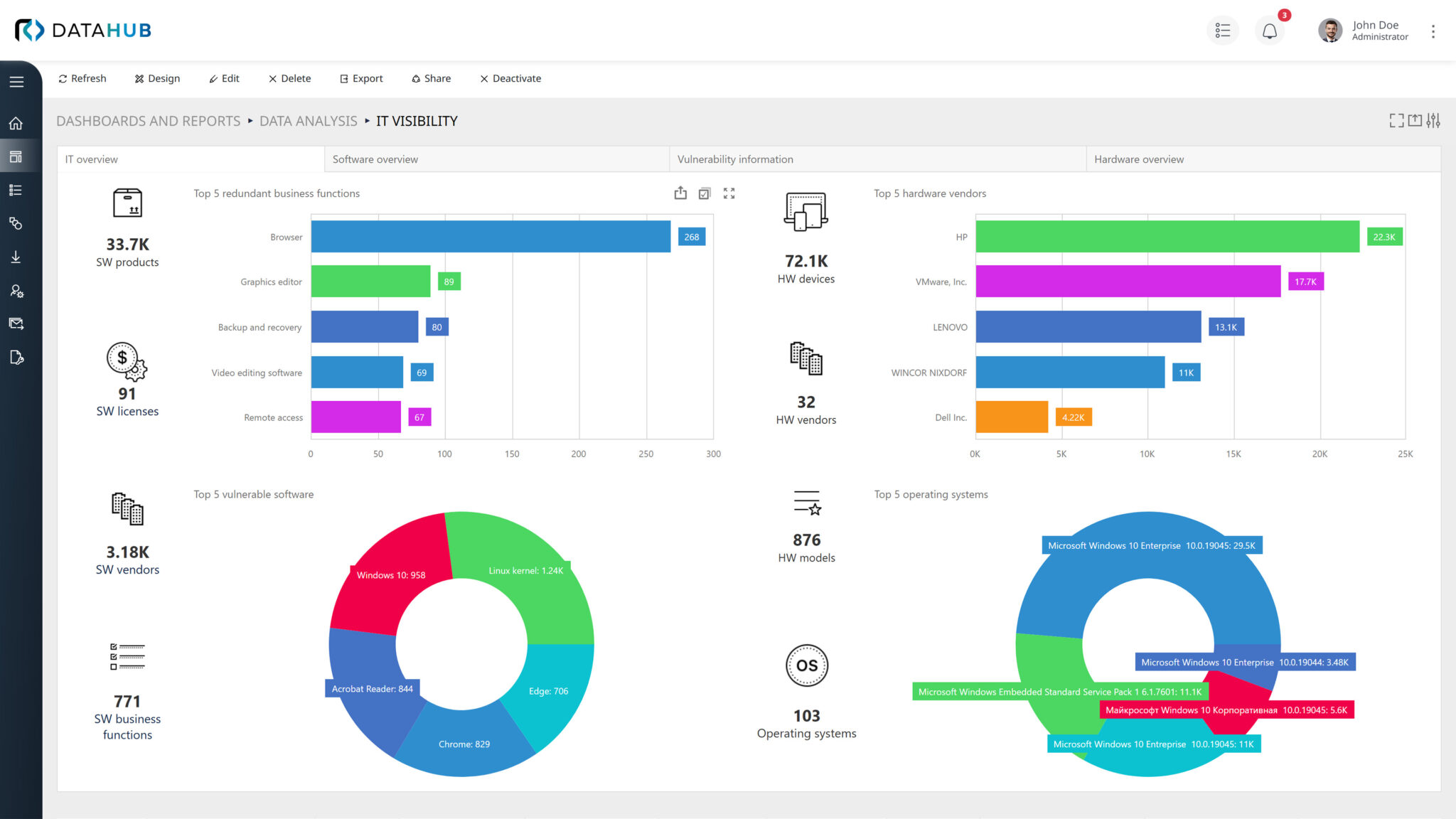Image resolution: width=1456 pixels, height=819 pixels.
Task: Click the DataHub logo
Action: [82, 30]
